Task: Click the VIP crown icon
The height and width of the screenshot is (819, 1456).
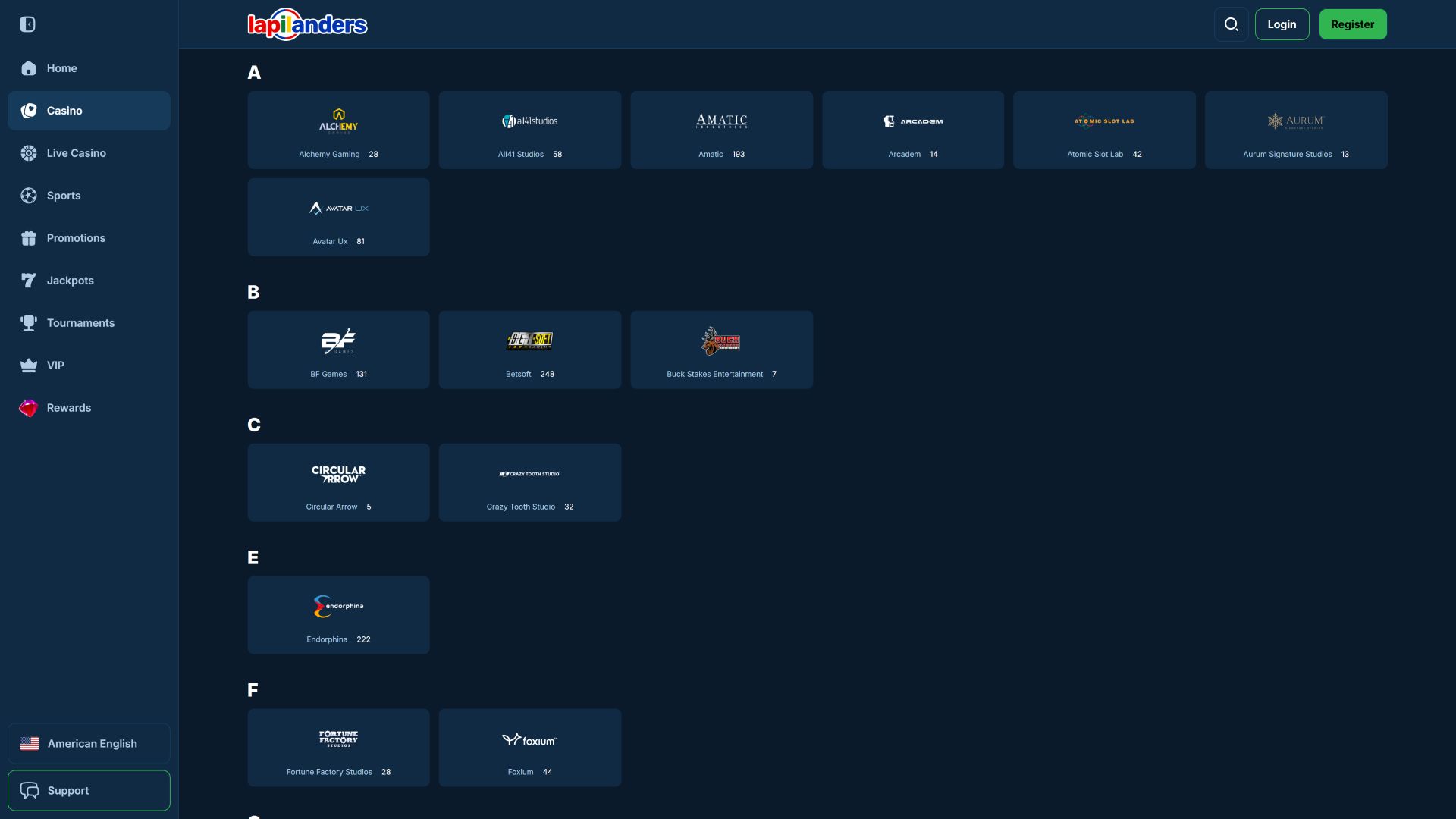Action: pos(29,366)
